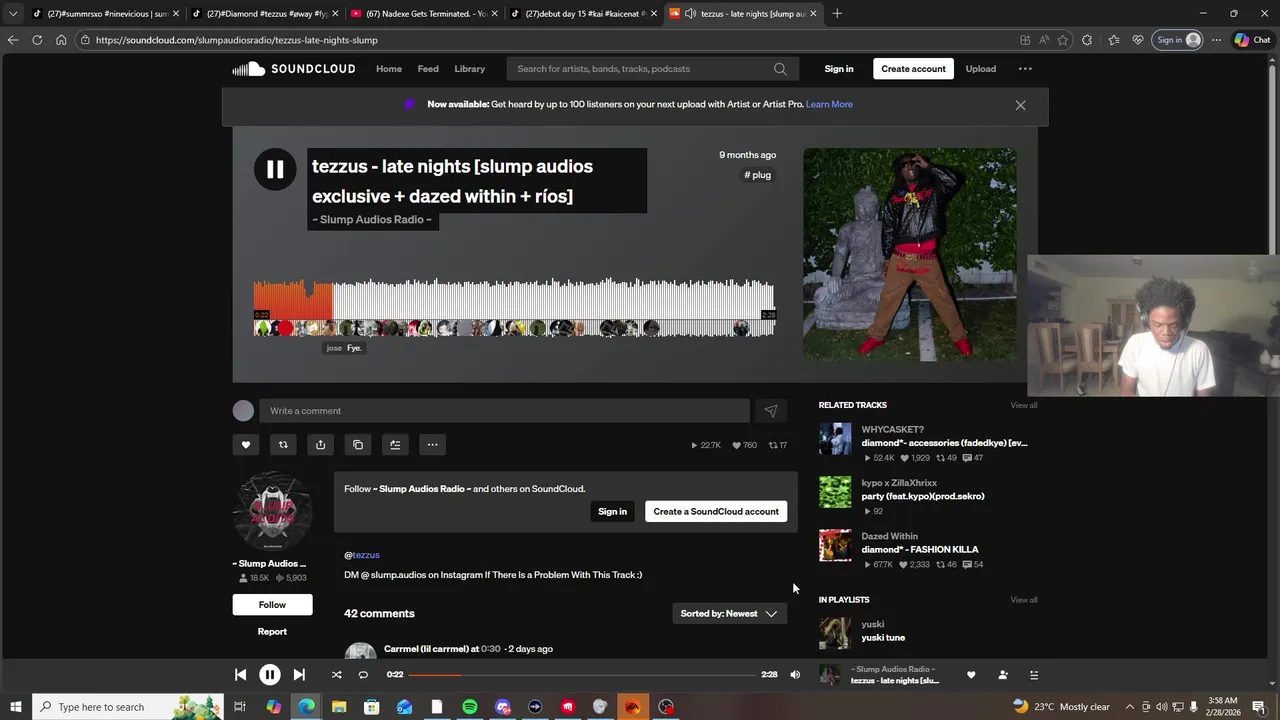Image resolution: width=1280 pixels, height=720 pixels.
Task: Toggle shuffle in the player bar
Action: tap(337, 675)
